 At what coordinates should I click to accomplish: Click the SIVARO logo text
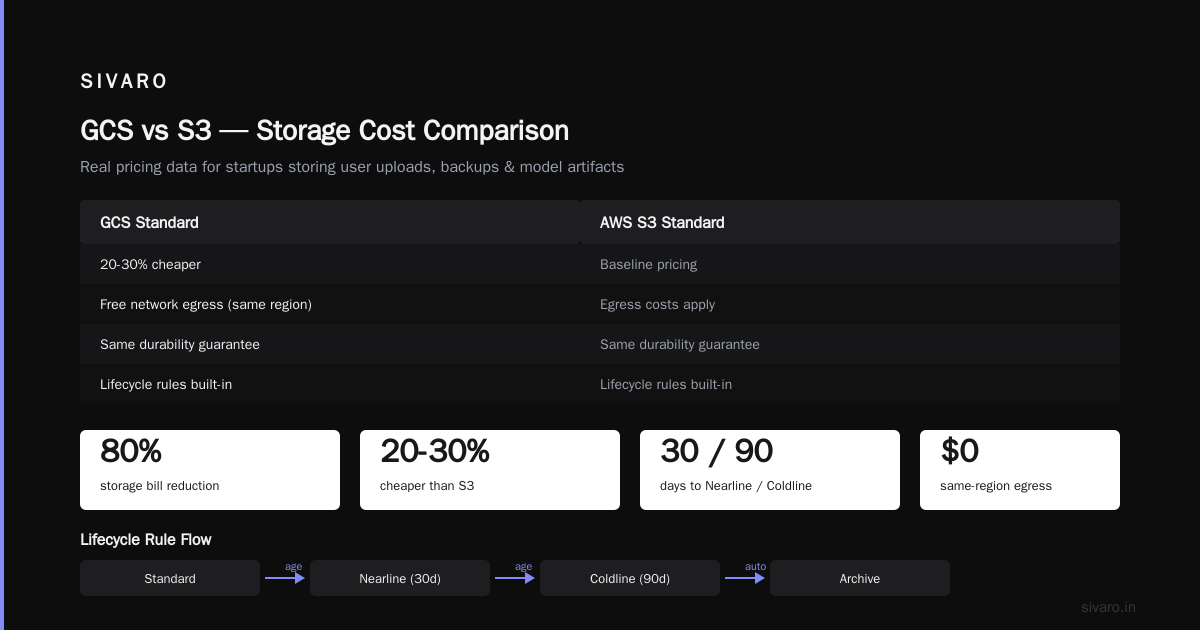pos(124,81)
